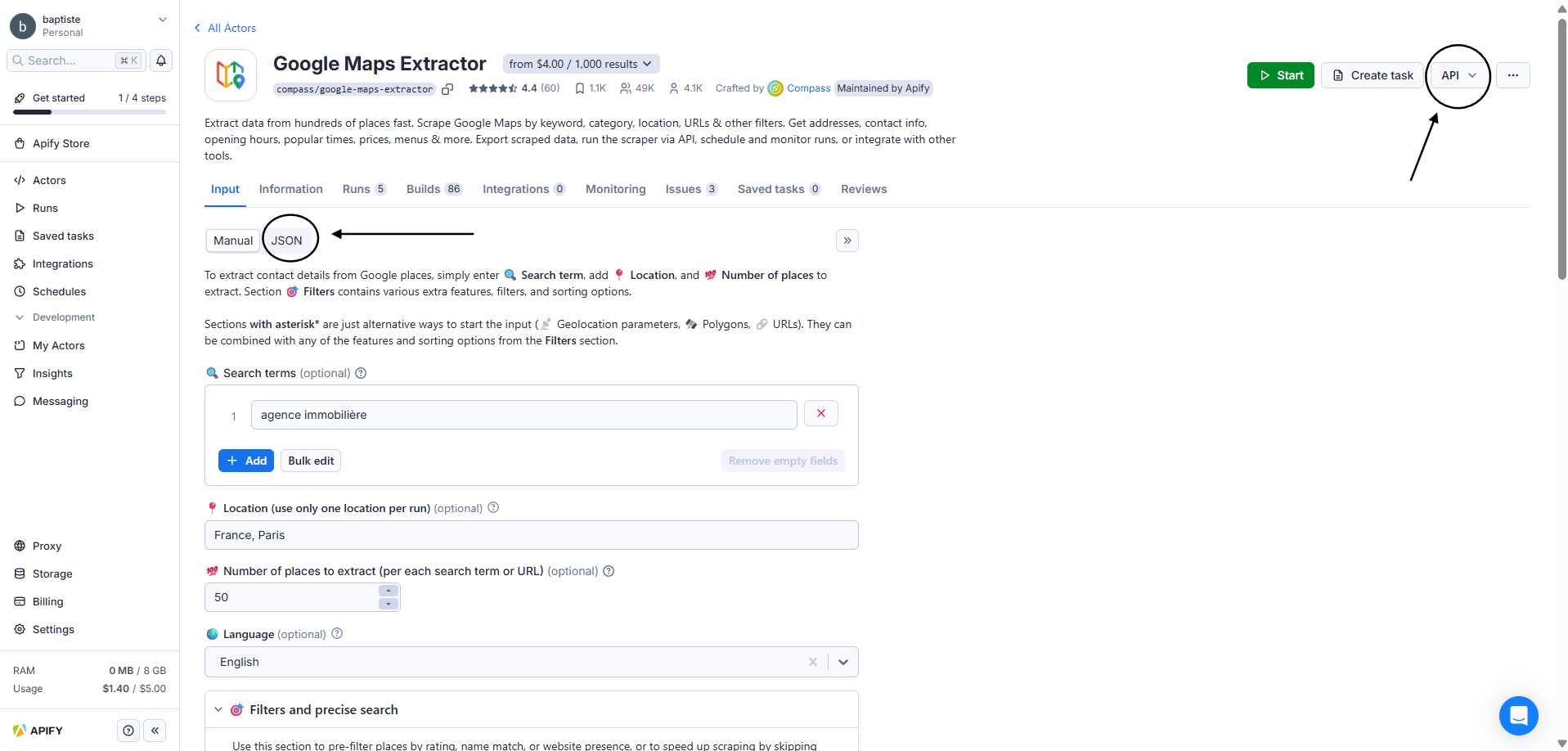Switch to the Issues tab

click(691, 189)
